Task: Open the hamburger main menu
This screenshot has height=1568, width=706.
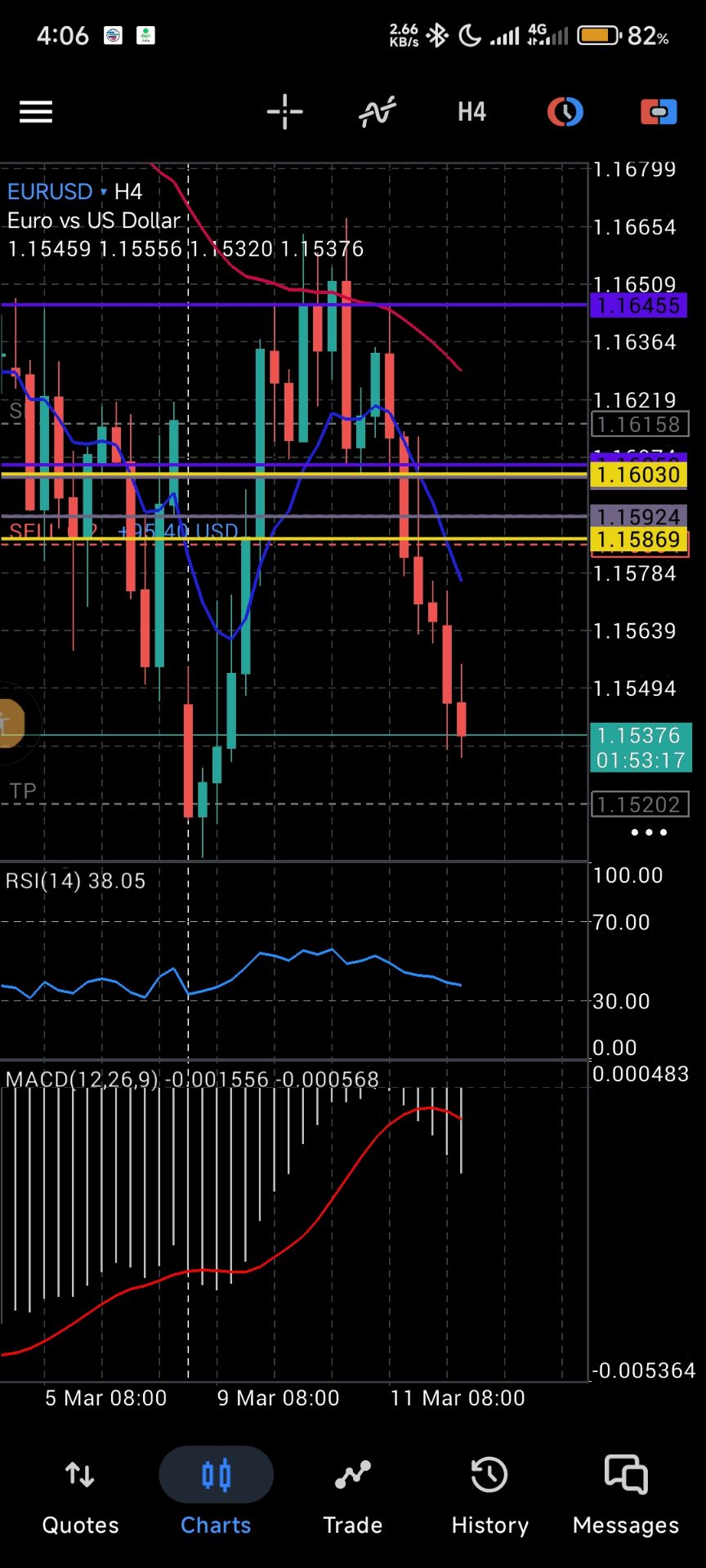Action: click(x=36, y=112)
